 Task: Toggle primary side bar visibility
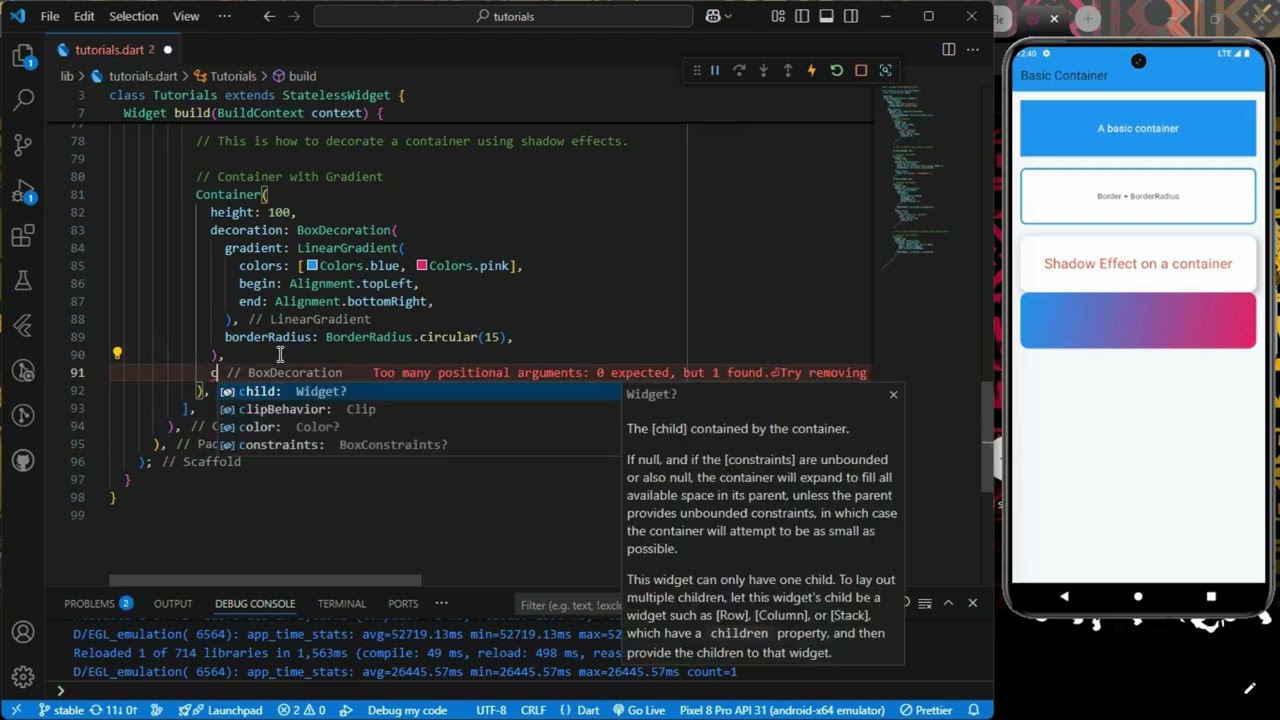(802, 16)
